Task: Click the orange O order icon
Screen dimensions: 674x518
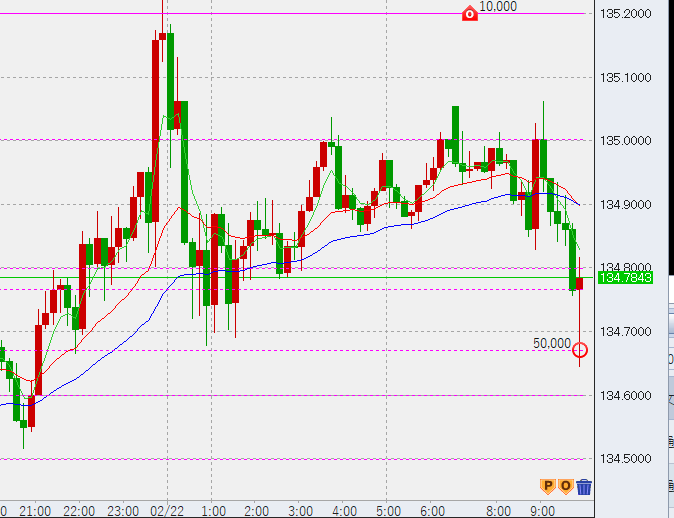Action: pos(565,486)
